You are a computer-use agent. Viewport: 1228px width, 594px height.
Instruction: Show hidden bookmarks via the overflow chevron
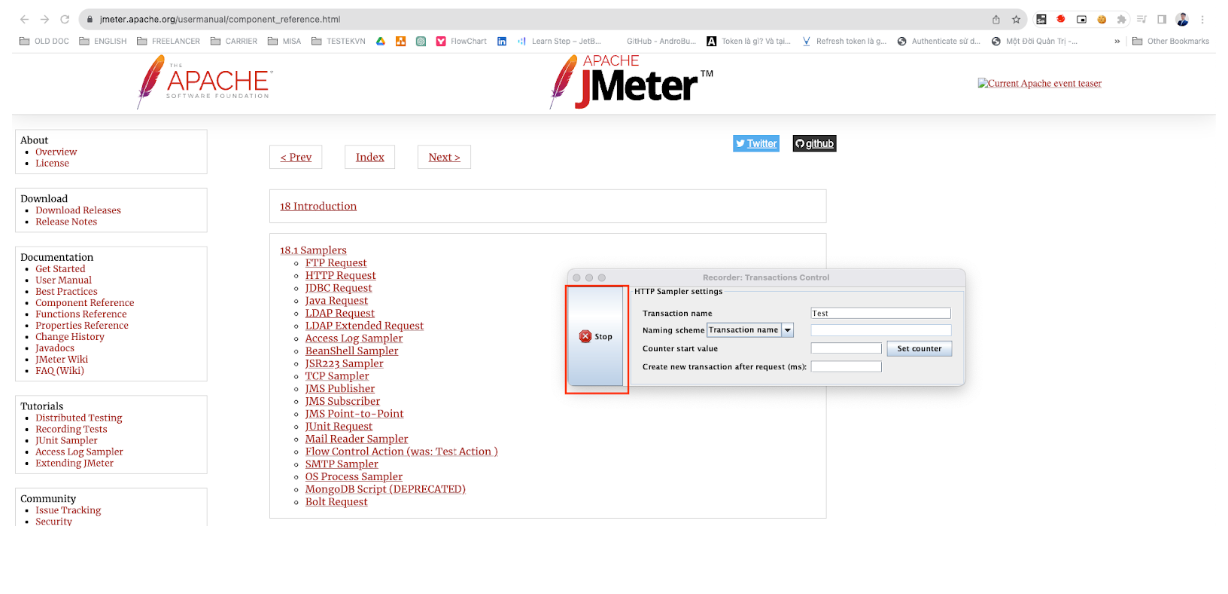[1116, 41]
